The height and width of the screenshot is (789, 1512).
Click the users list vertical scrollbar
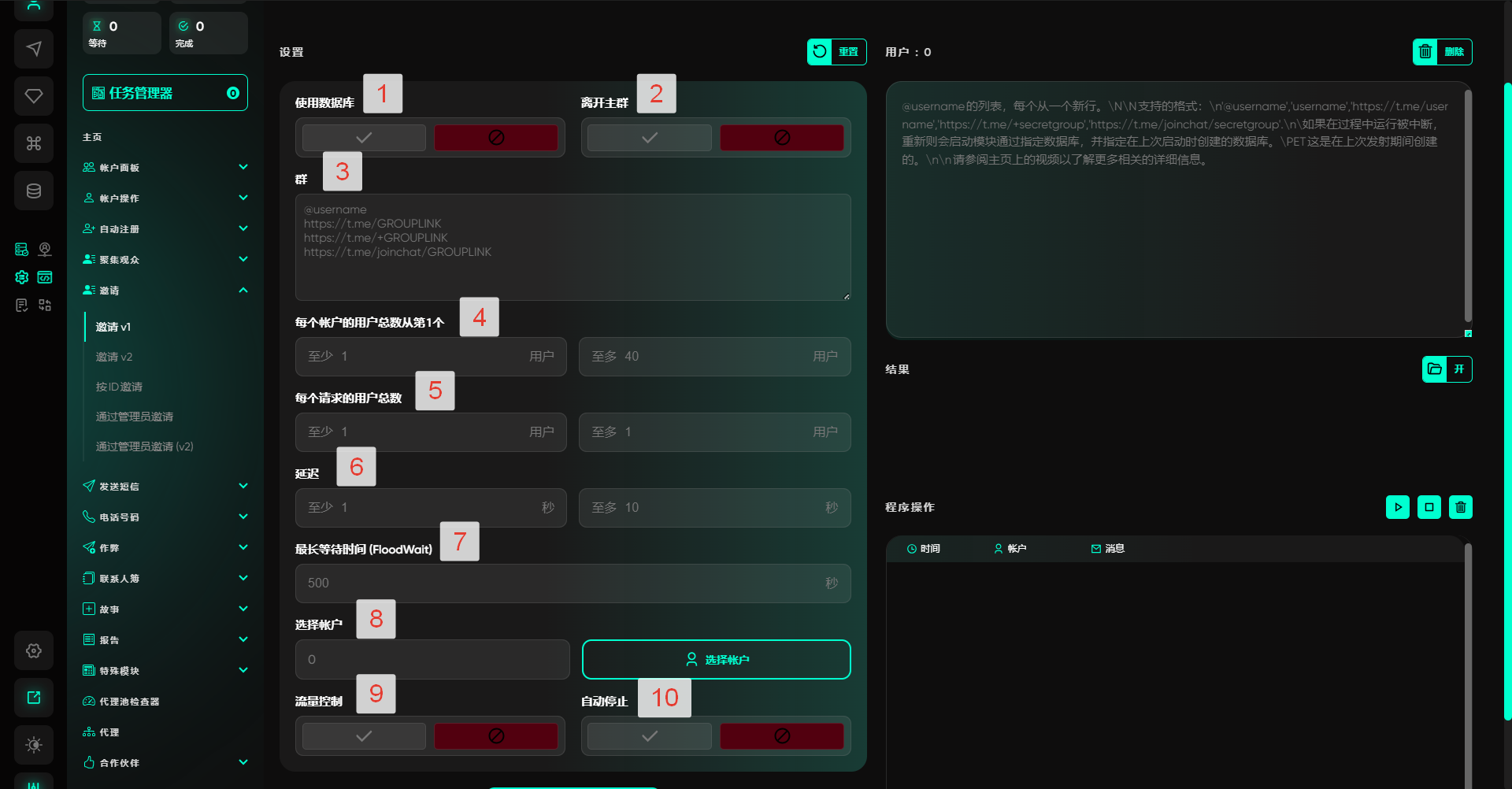tap(1468, 206)
